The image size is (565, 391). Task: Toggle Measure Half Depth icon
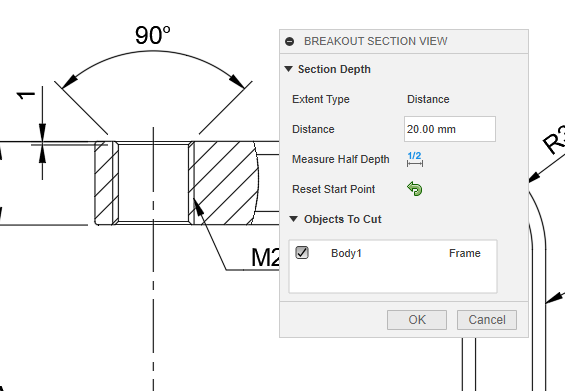415,159
